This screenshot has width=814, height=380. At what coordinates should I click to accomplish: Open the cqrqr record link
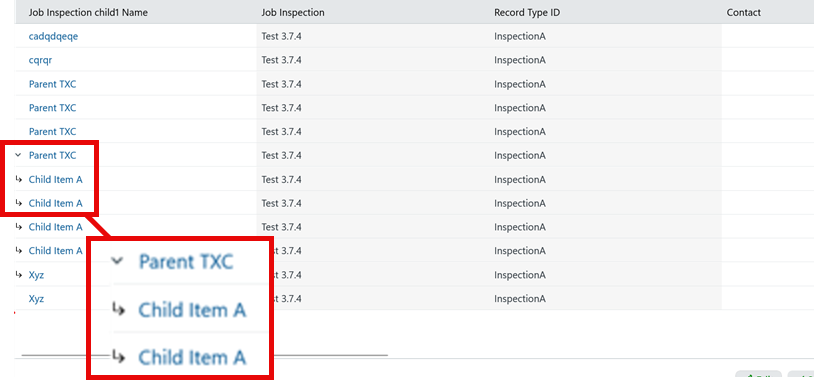[40, 60]
